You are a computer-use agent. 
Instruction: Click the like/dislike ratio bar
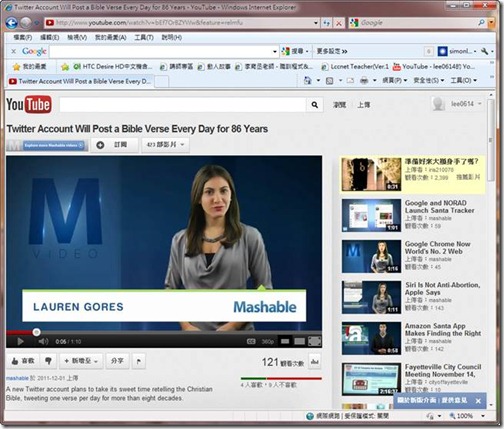pyautogui.click(x=281, y=379)
